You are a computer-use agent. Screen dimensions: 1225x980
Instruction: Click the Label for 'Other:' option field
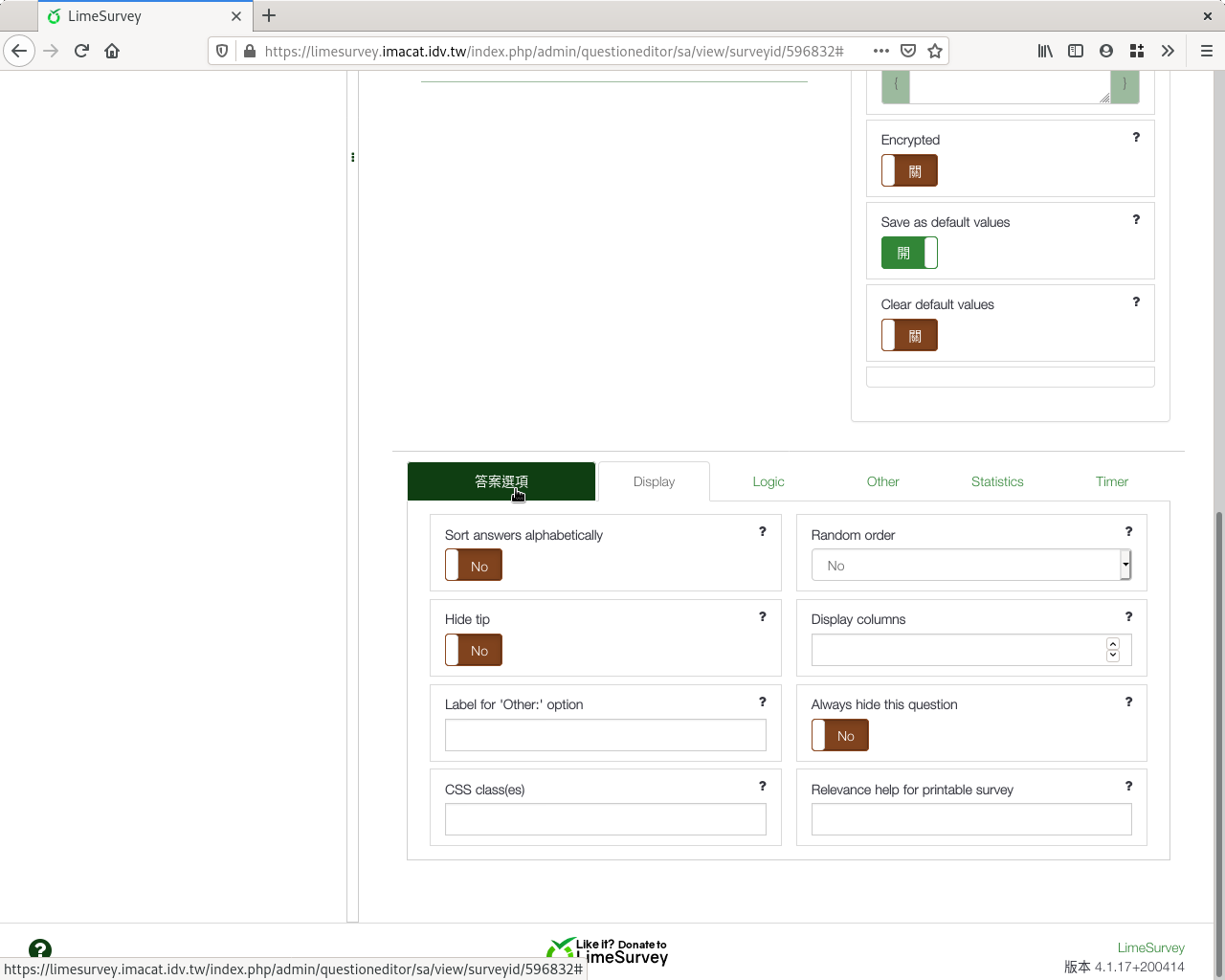click(606, 735)
